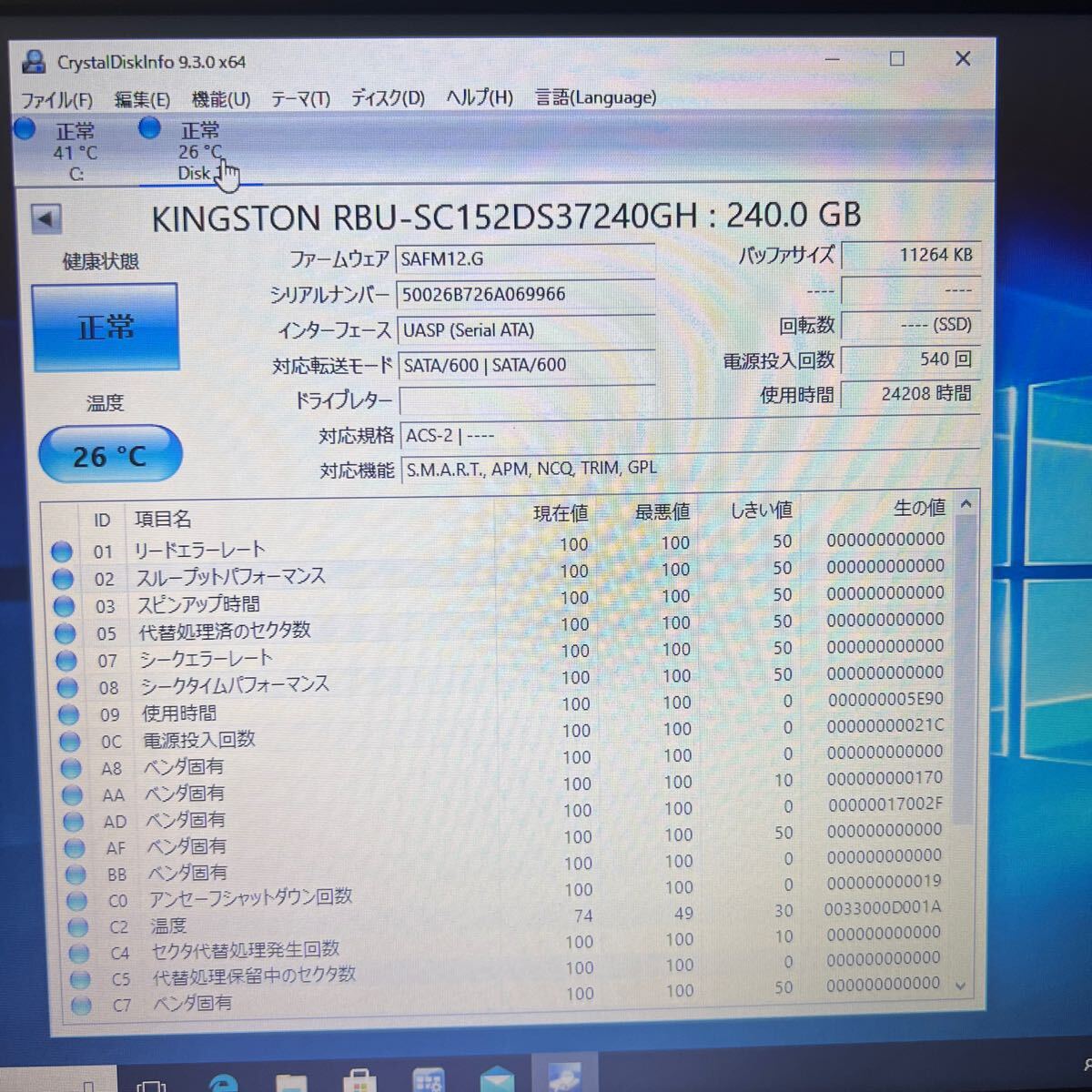Open the ディスク(D) menu
This screenshot has height=1092, width=1092.
pyautogui.click(x=388, y=97)
